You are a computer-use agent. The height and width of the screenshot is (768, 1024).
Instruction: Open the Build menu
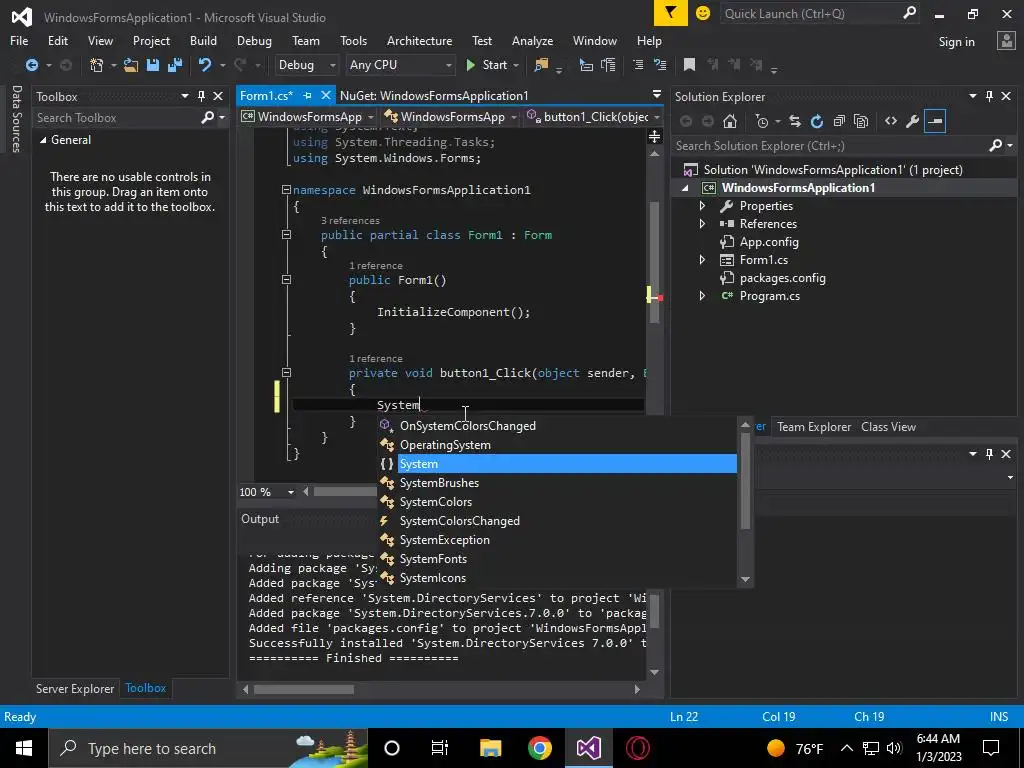[x=203, y=40]
